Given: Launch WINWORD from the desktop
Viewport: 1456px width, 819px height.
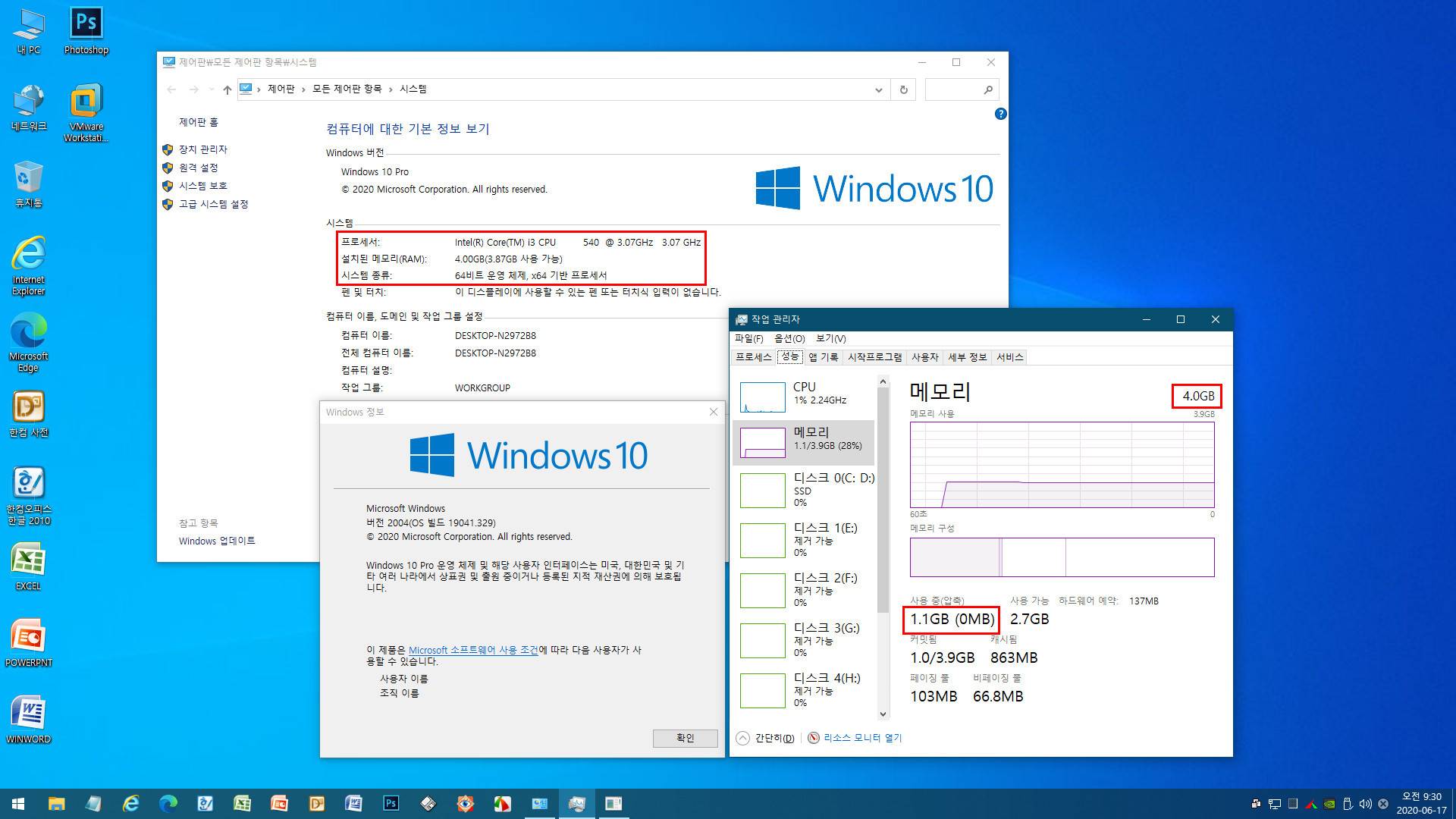Looking at the screenshot, I should tap(29, 720).
